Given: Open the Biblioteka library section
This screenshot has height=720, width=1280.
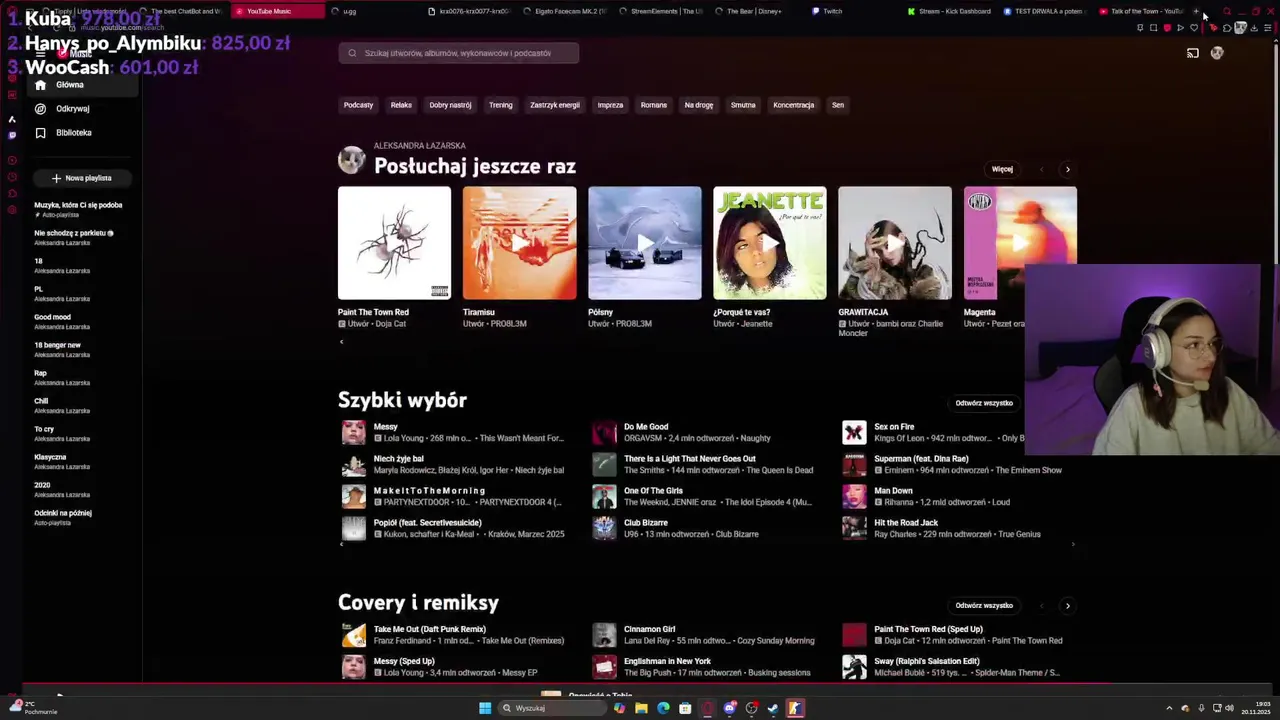Looking at the screenshot, I should (x=82, y=133).
